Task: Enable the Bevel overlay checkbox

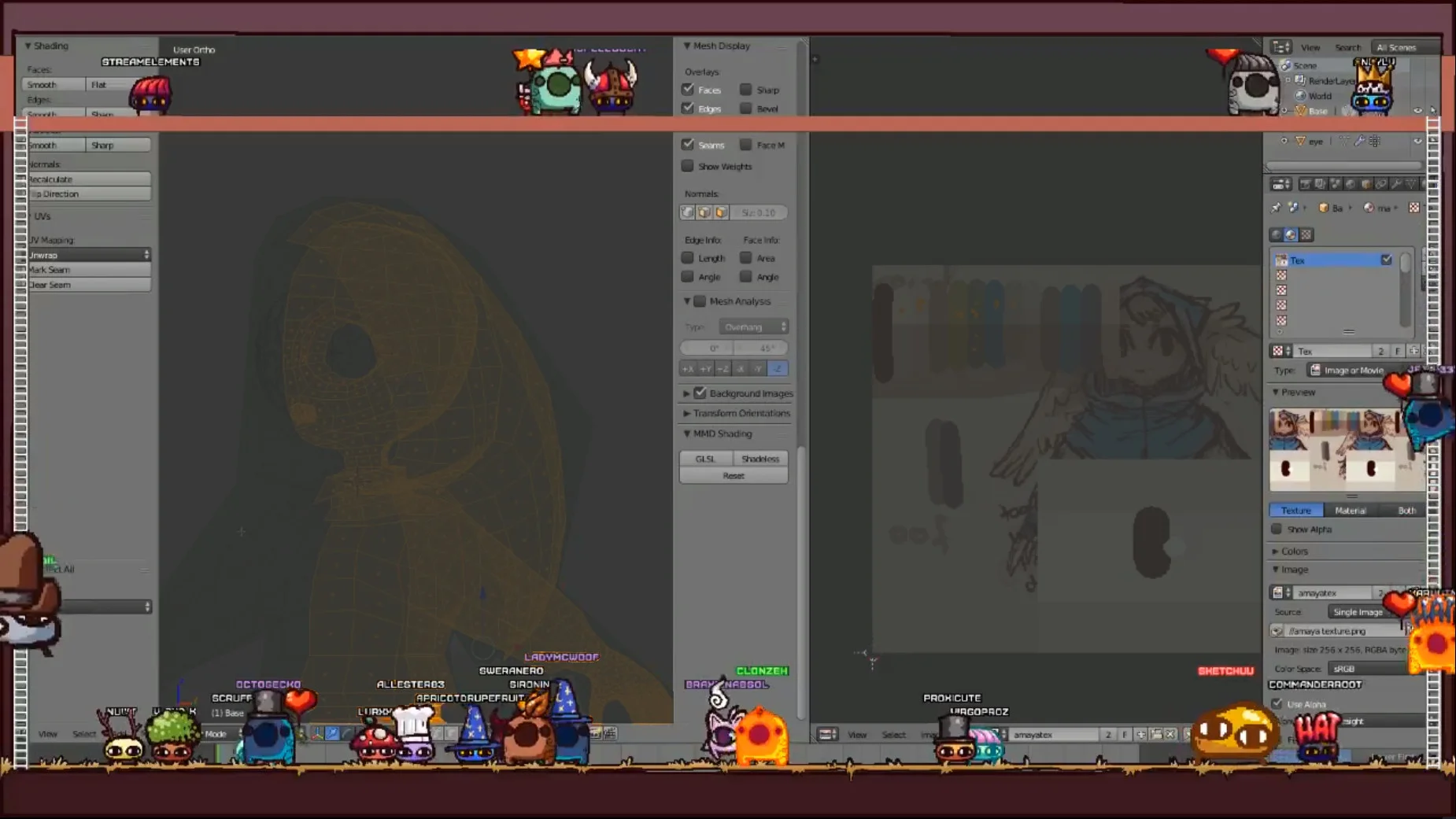Action: 745,108
